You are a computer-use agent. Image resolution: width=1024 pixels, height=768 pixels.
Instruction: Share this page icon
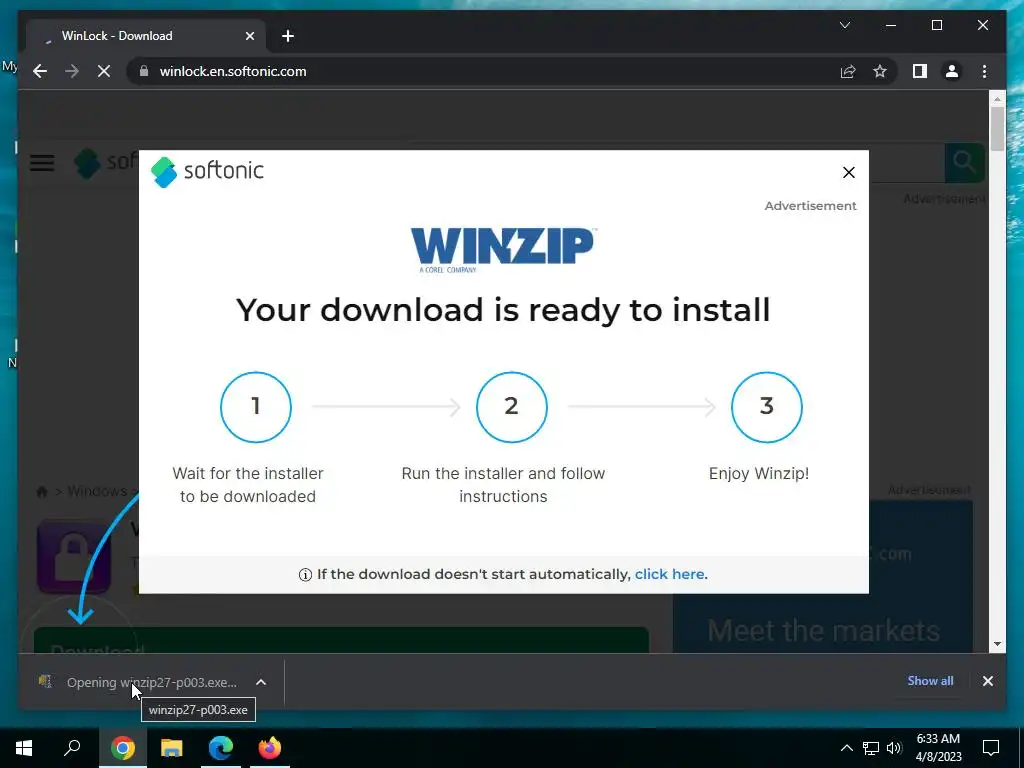pos(848,71)
